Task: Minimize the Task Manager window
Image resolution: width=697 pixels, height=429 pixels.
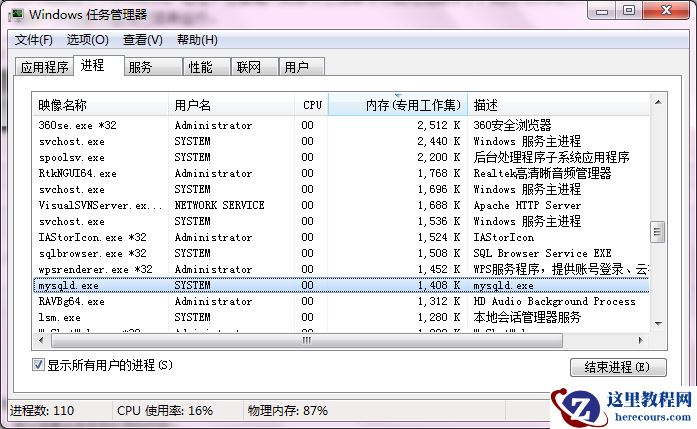Action: click(x=602, y=11)
